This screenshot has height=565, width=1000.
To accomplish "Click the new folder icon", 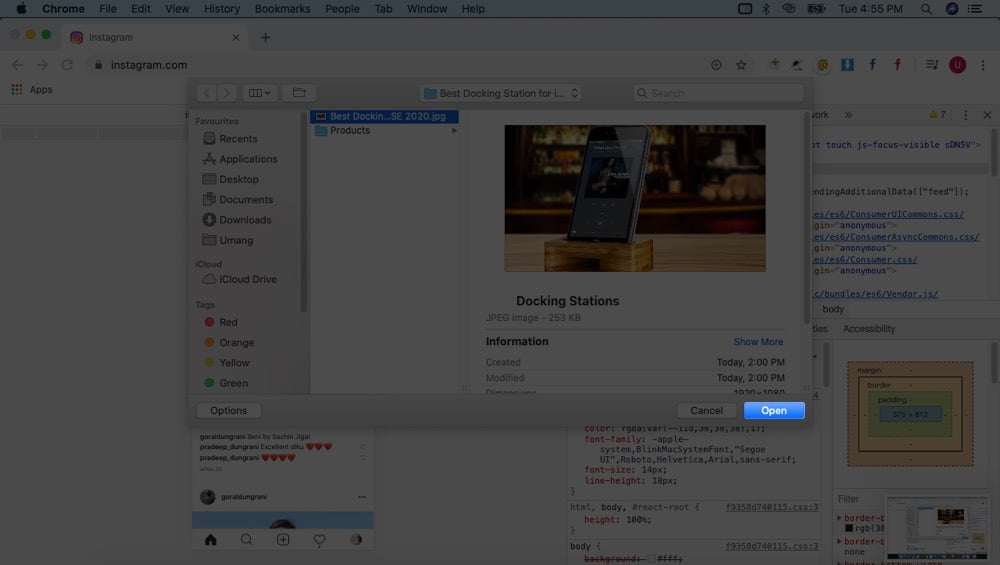I will (x=299, y=93).
